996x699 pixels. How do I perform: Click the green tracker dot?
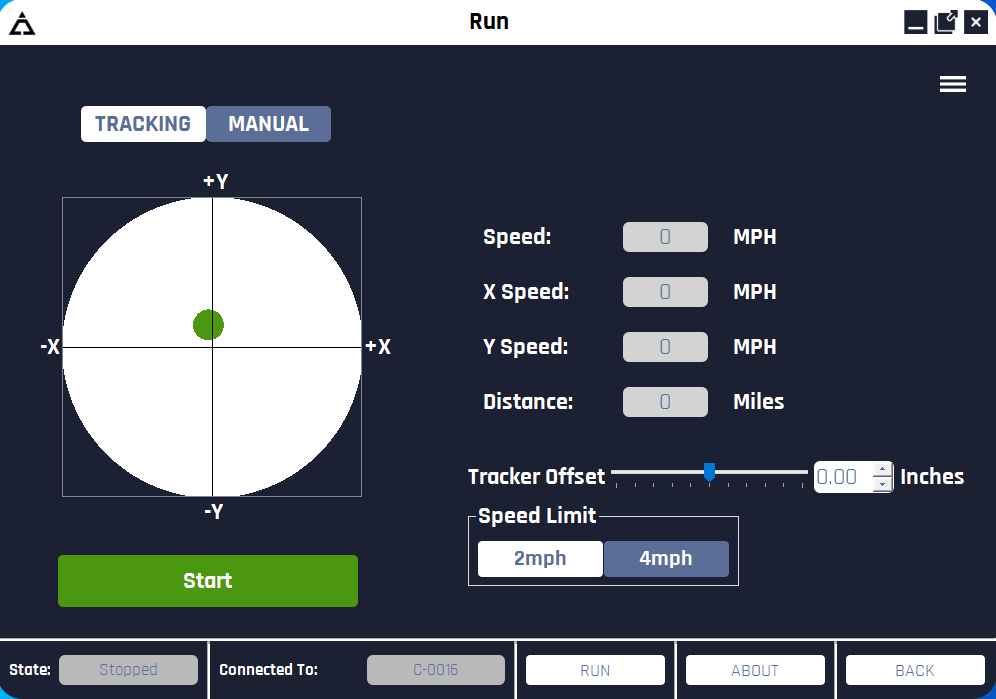(x=208, y=325)
